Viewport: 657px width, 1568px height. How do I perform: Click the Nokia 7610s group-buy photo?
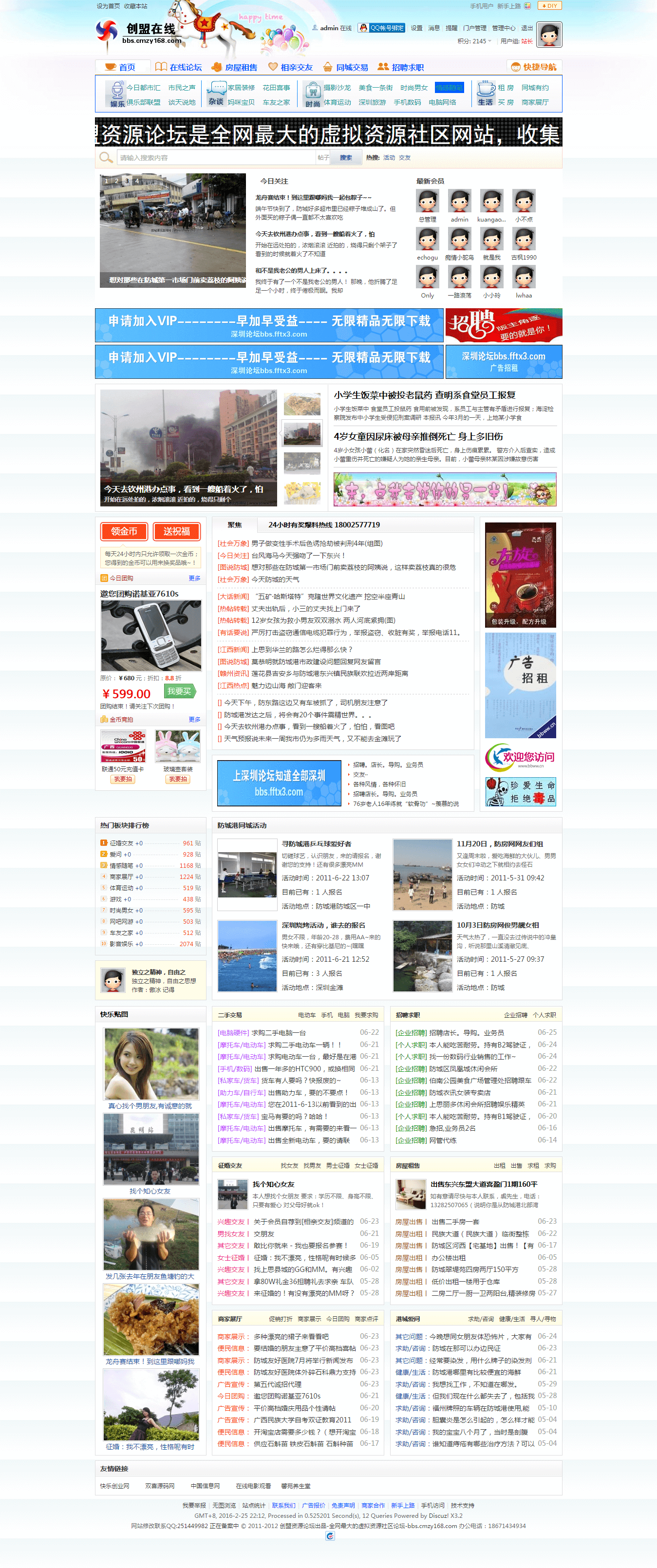pyautogui.click(x=150, y=635)
